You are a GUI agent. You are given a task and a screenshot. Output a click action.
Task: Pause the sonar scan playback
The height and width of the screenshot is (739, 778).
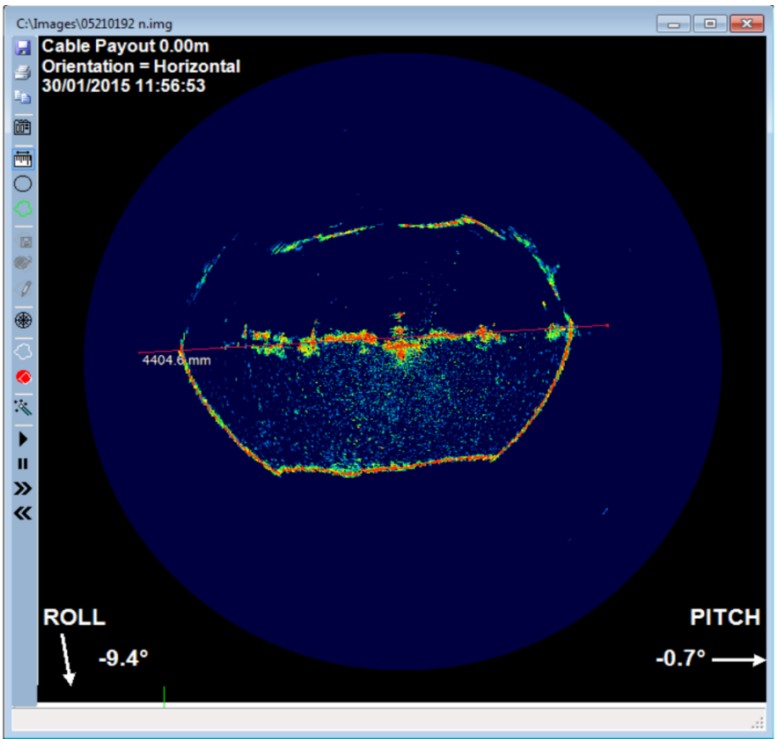tap(23, 464)
